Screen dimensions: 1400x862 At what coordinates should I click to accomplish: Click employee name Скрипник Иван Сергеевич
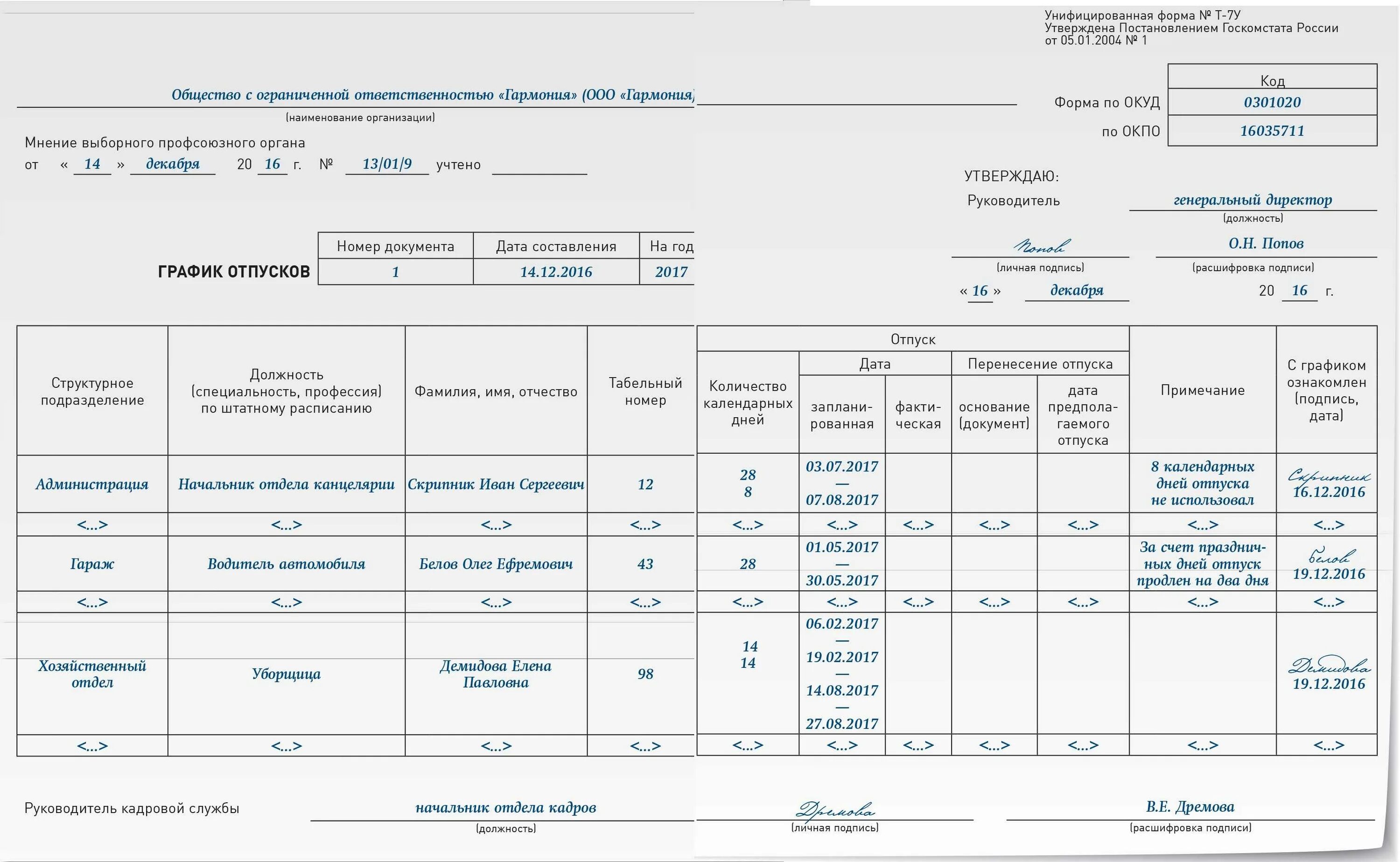pyautogui.click(x=495, y=484)
